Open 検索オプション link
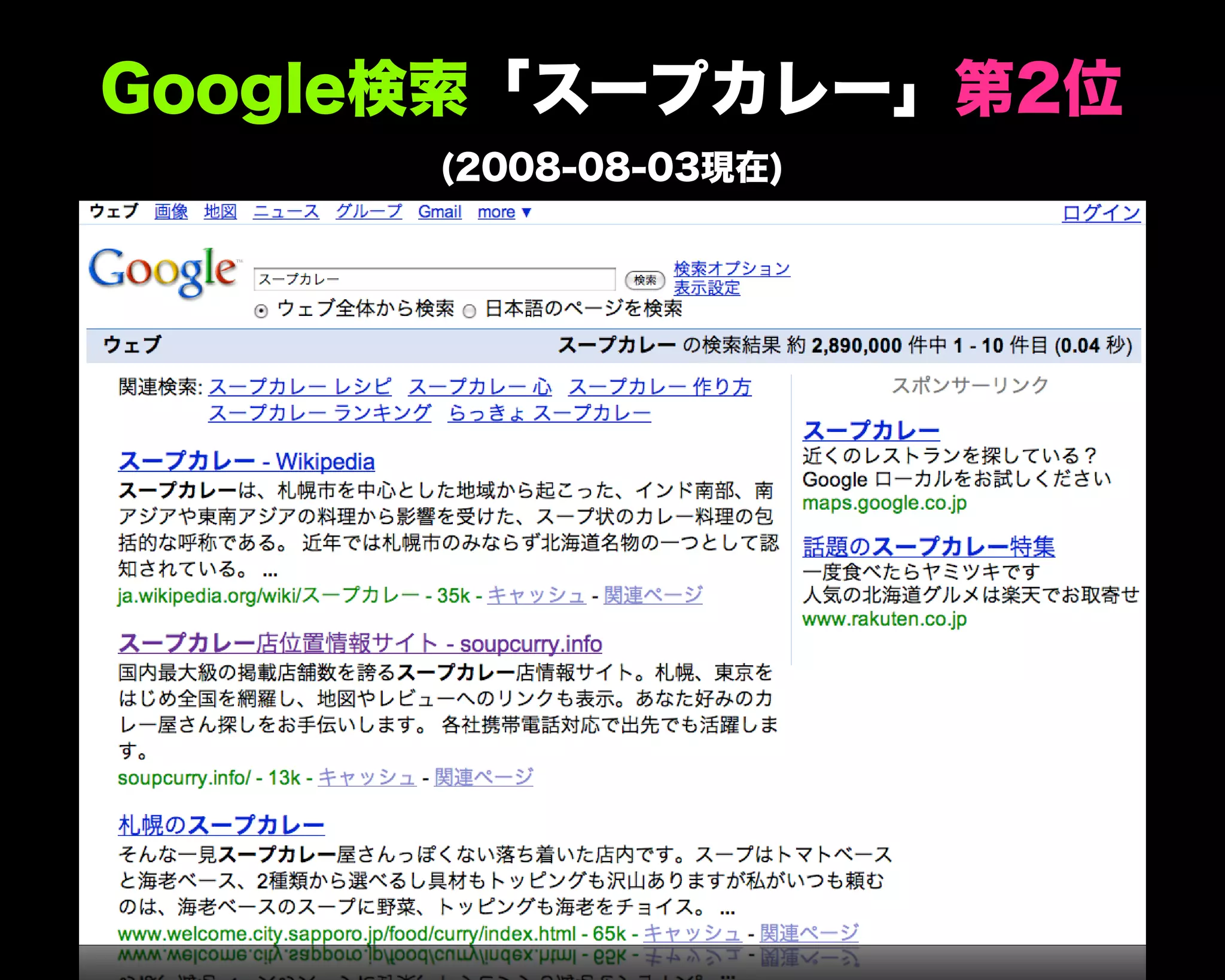Screen dimensions: 1225x980 [x=732, y=269]
